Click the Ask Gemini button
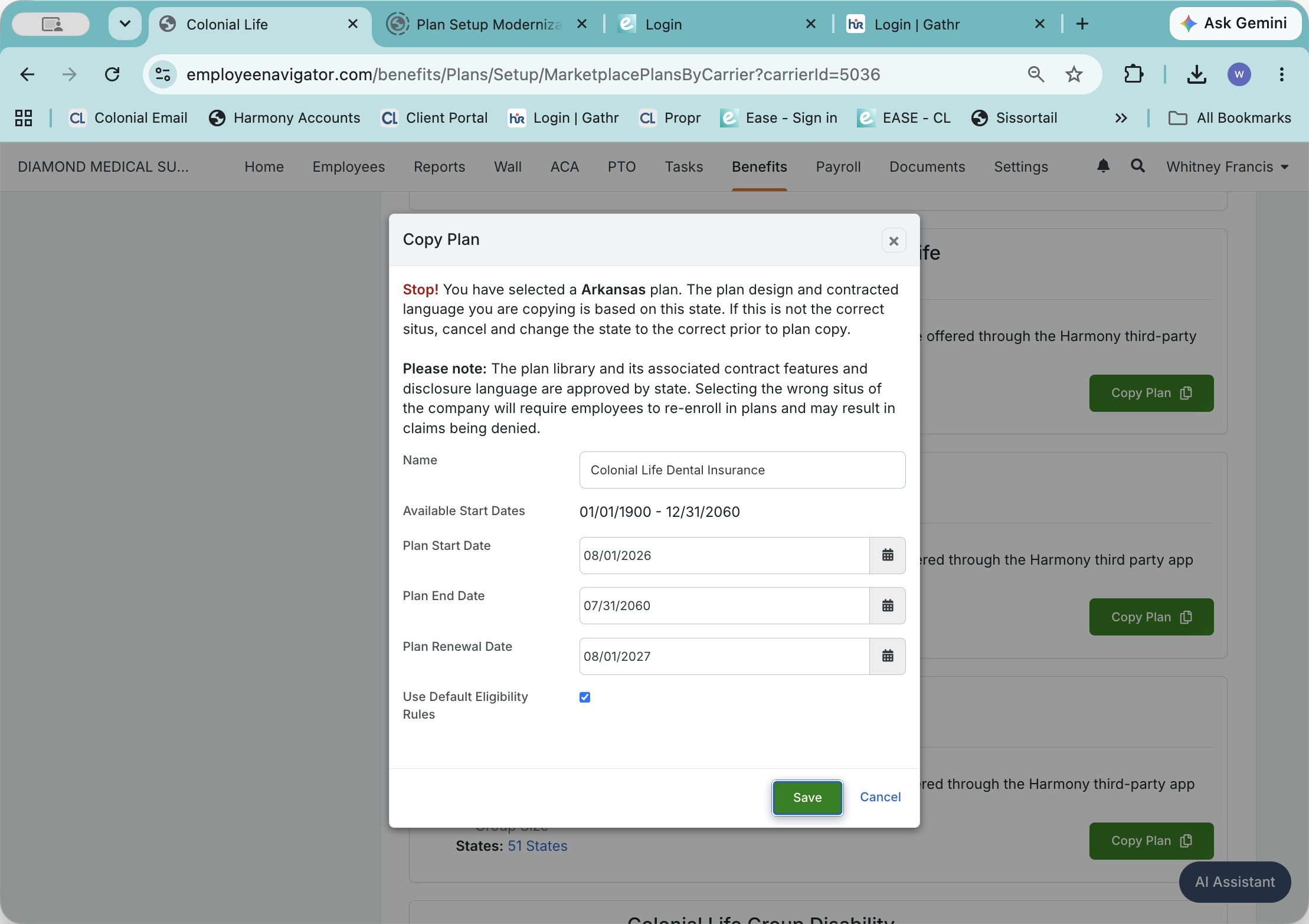The height and width of the screenshot is (924, 1309). click(1235, 24)
